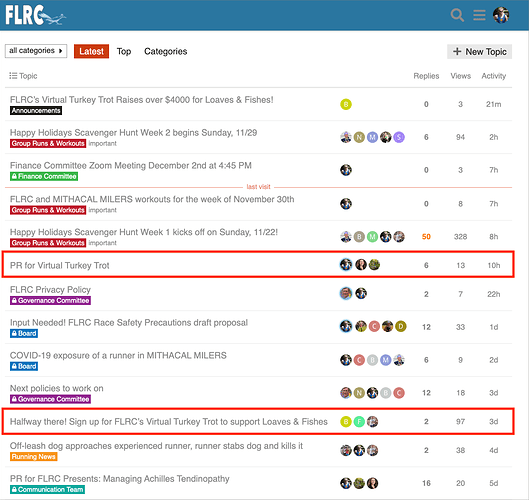Click purple S avatar on Scavenger Hunt Week 2
The height and width of the screenshot is (500, 529).
pyautogui.click(x=399, y=137)
